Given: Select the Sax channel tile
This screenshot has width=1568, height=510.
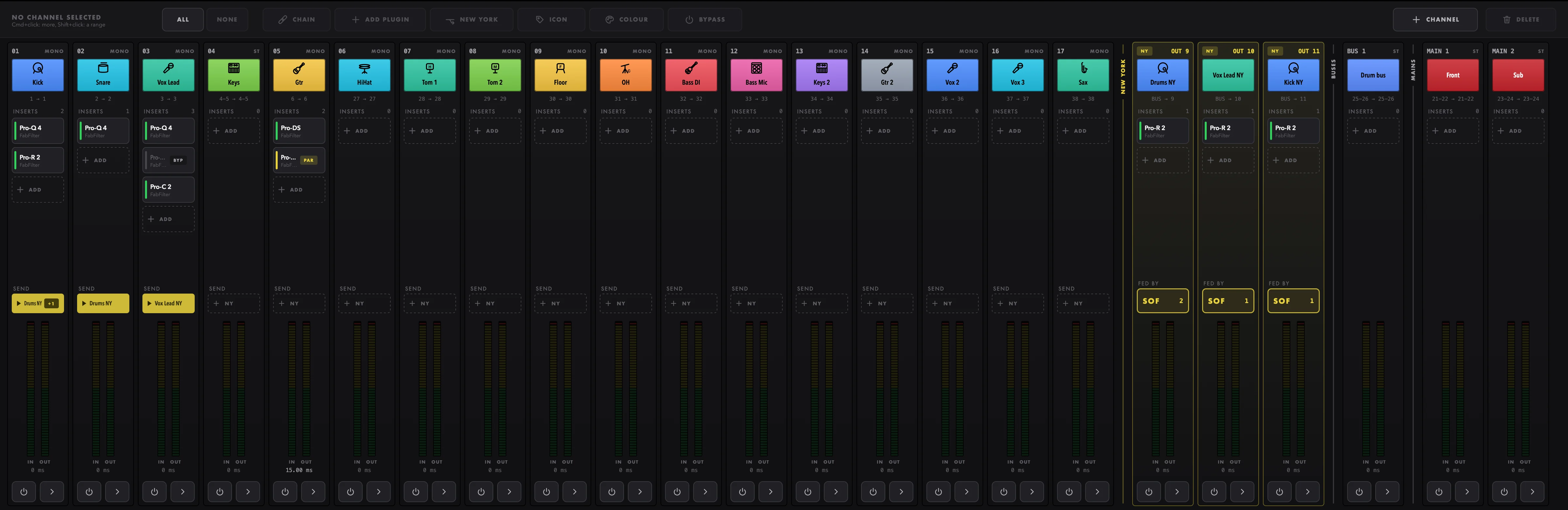Looking at the screenshot, I should coord(1083,75).
